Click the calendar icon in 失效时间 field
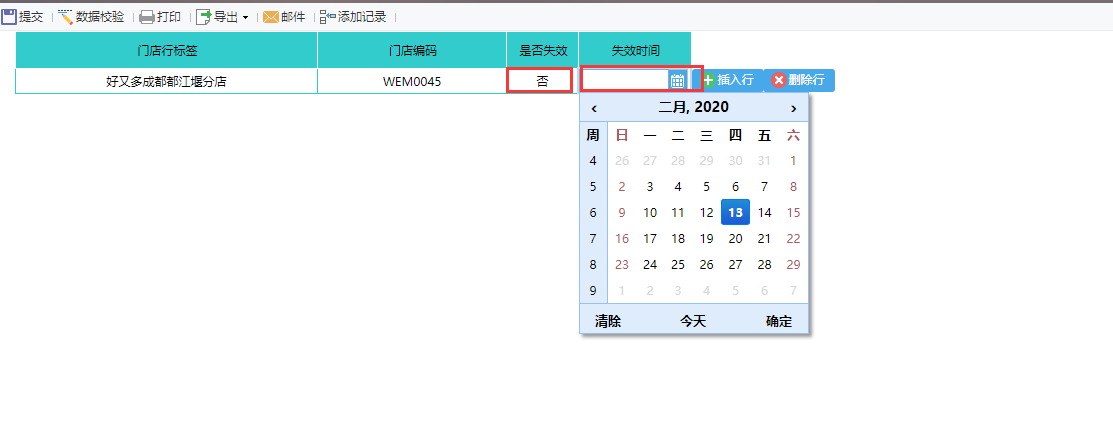Image resolution: width=1113 pixels, height=422 pixels. (677, 80)
